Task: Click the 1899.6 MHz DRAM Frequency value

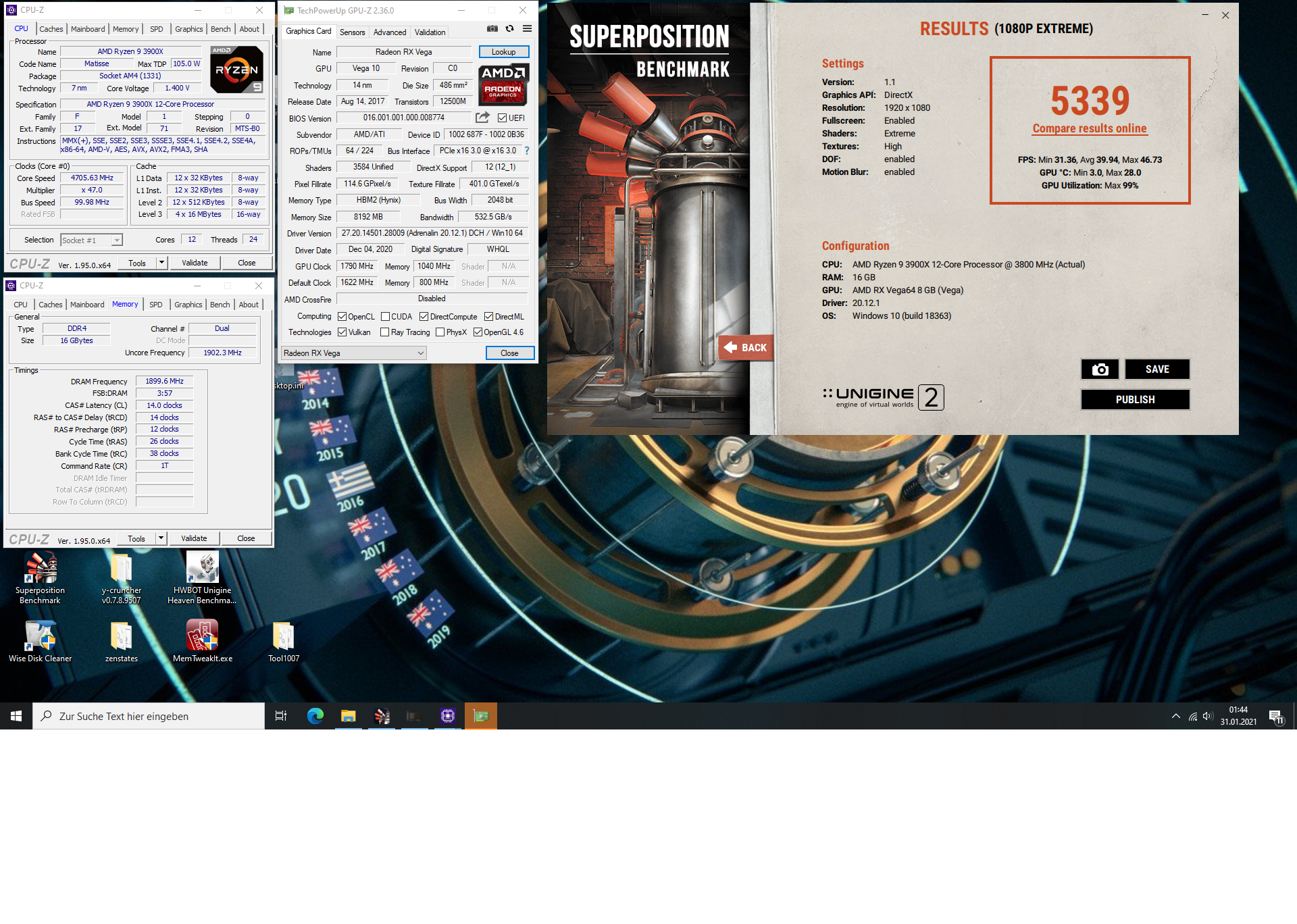Action: [164, 381]
